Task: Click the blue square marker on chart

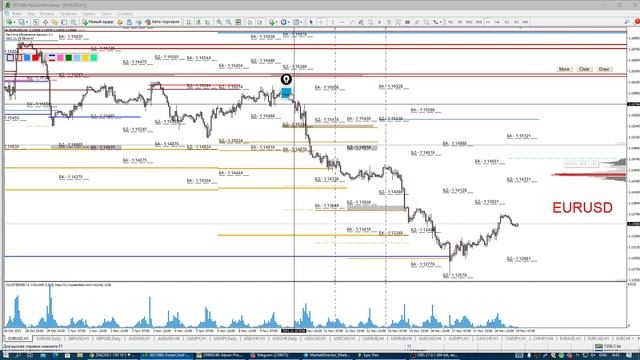Action: (x=286, y=93)
